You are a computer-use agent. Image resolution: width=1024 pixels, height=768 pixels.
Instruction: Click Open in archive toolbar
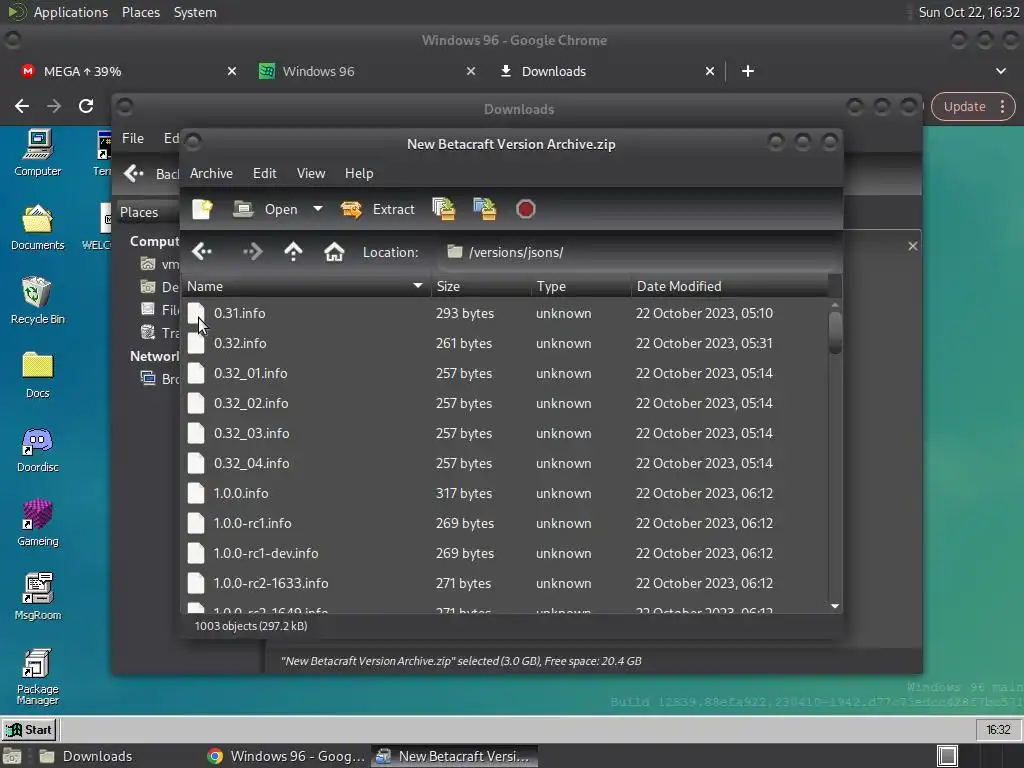pyautogui.click(x=265, y=209)
